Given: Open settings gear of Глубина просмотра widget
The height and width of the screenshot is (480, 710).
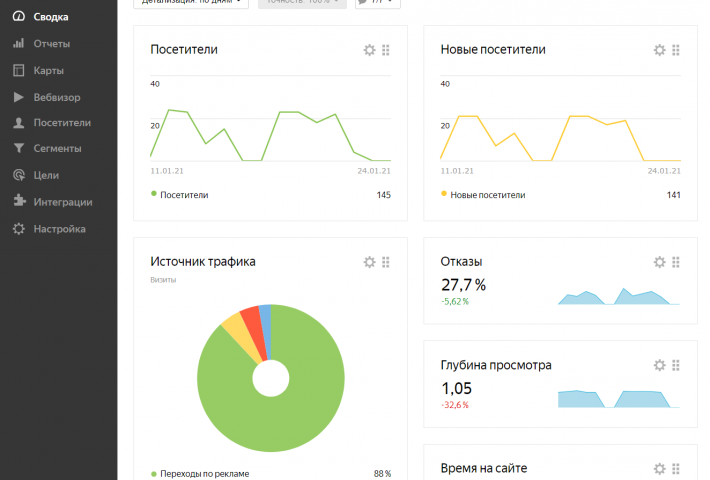Looking at the screenshot, I should (x=660, y=365).
